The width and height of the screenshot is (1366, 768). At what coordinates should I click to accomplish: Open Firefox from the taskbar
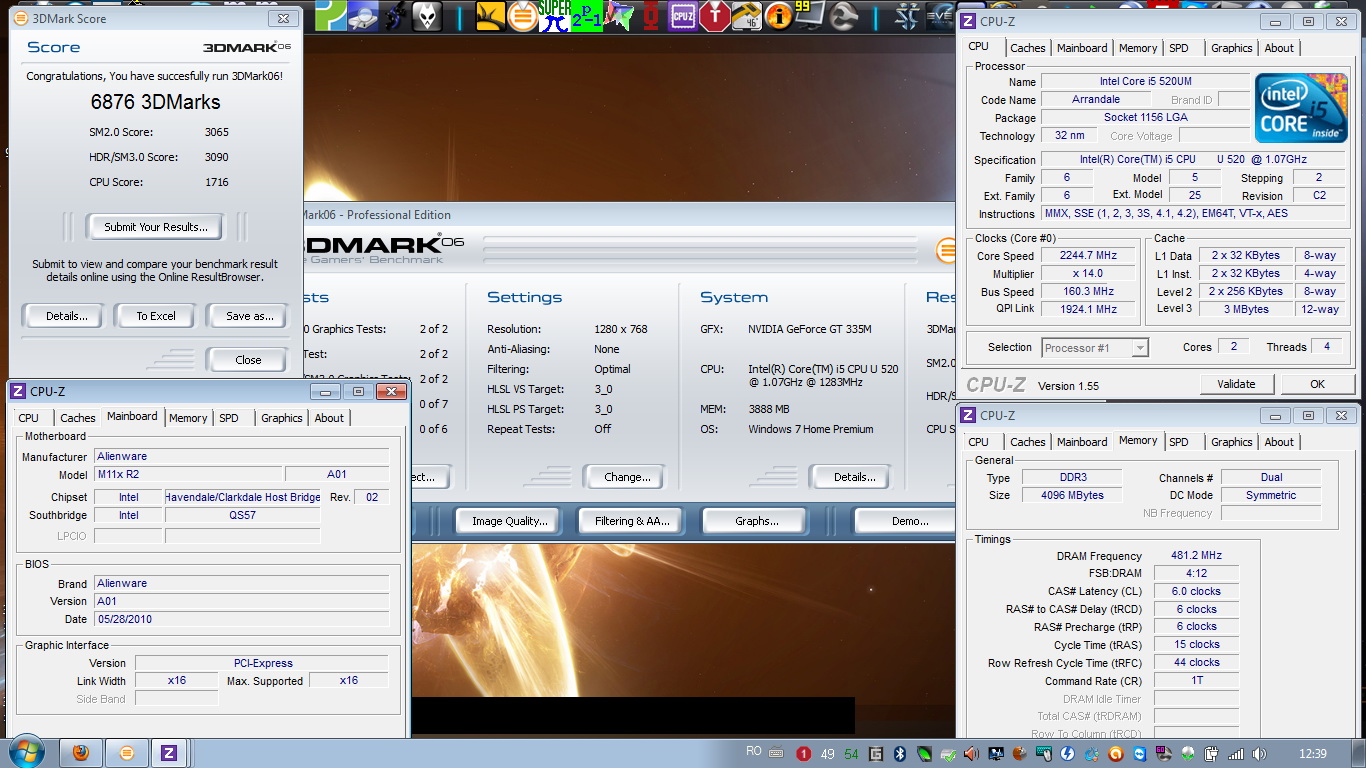click(81, 752)
